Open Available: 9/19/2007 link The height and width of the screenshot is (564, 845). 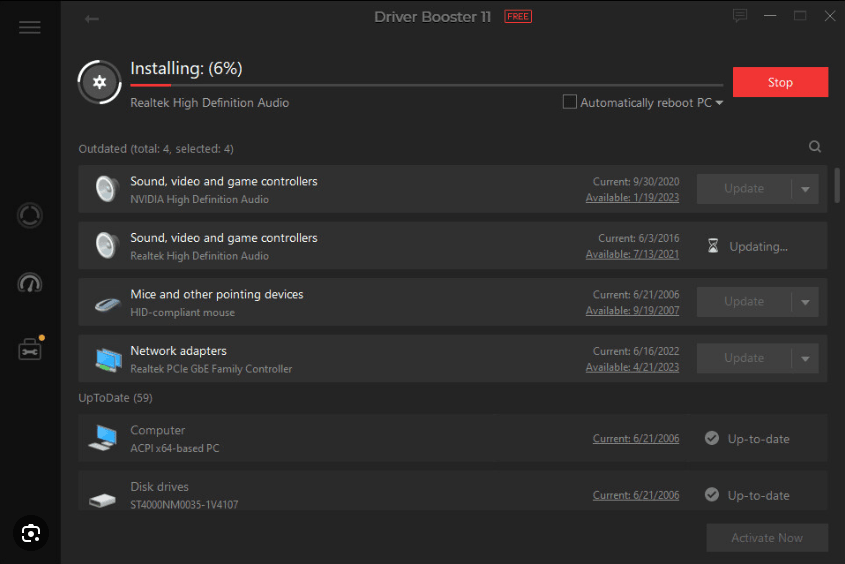click(x=632, y=311)
